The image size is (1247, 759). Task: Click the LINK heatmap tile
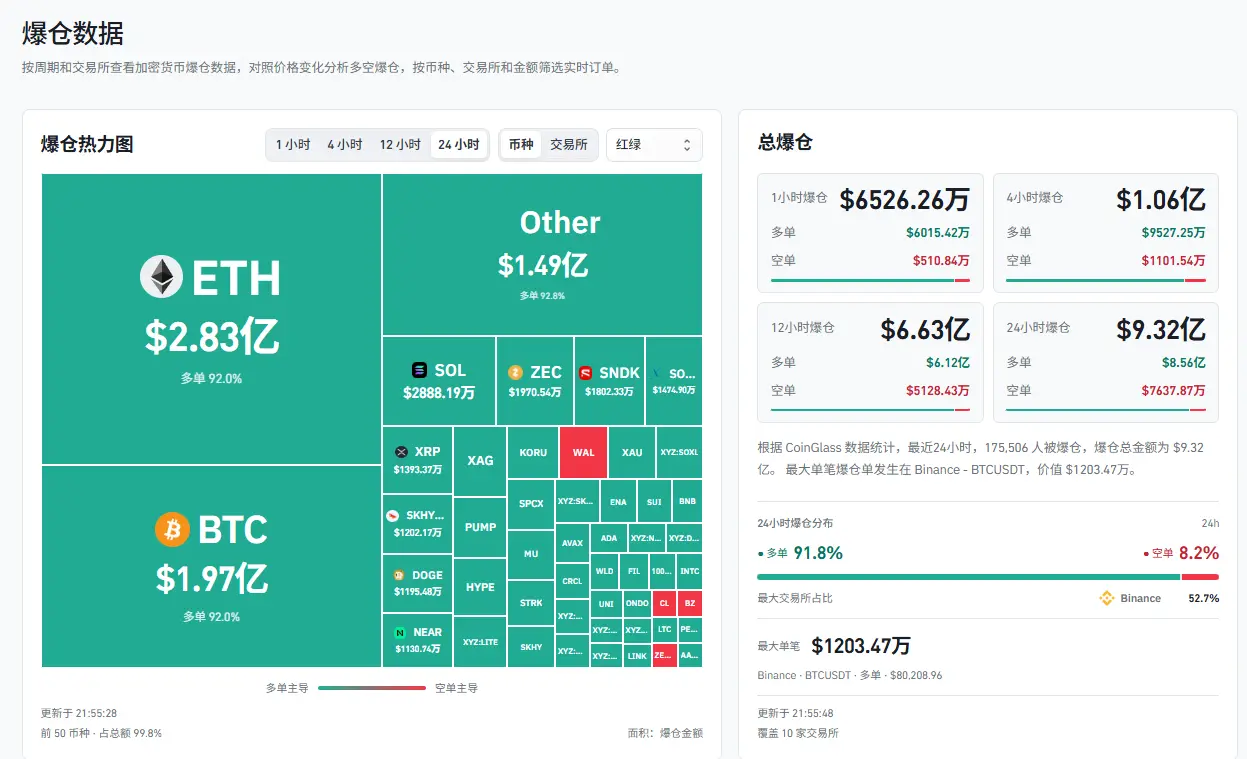[637, 656]
